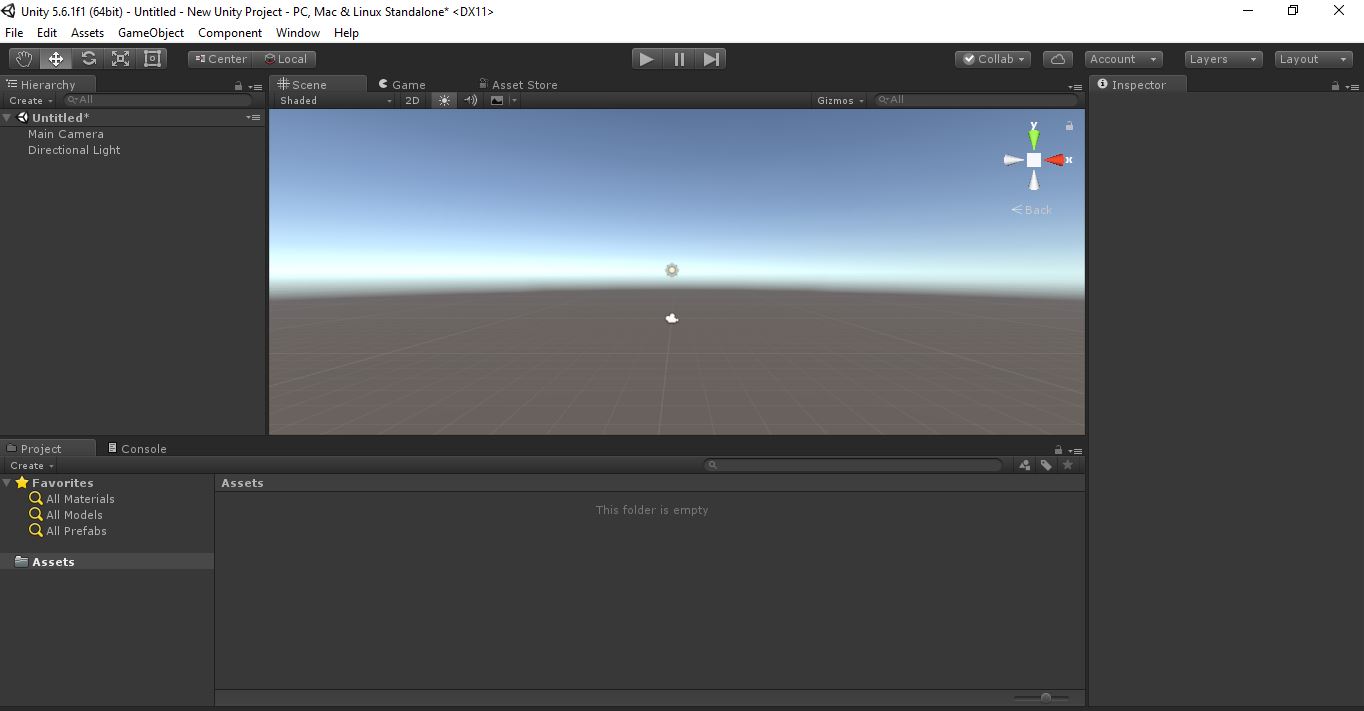Select the Scale tool
The height and width of the screenshot is (711, 1364).
coord(120,58)
